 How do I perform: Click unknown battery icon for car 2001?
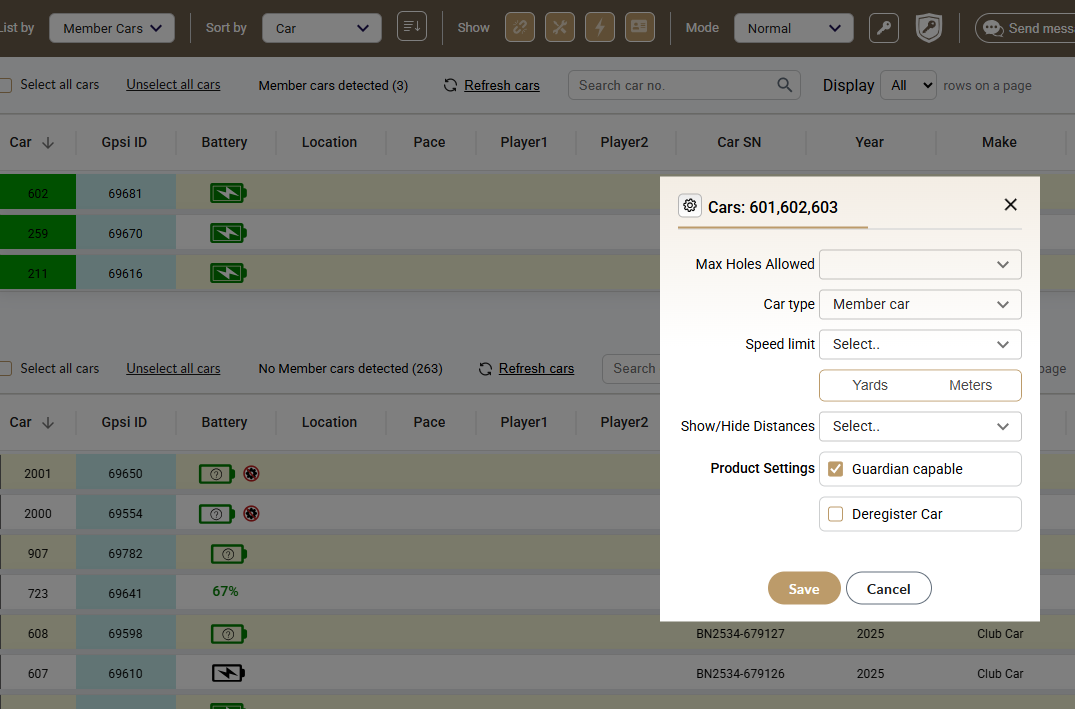click(x=217, y=474)
